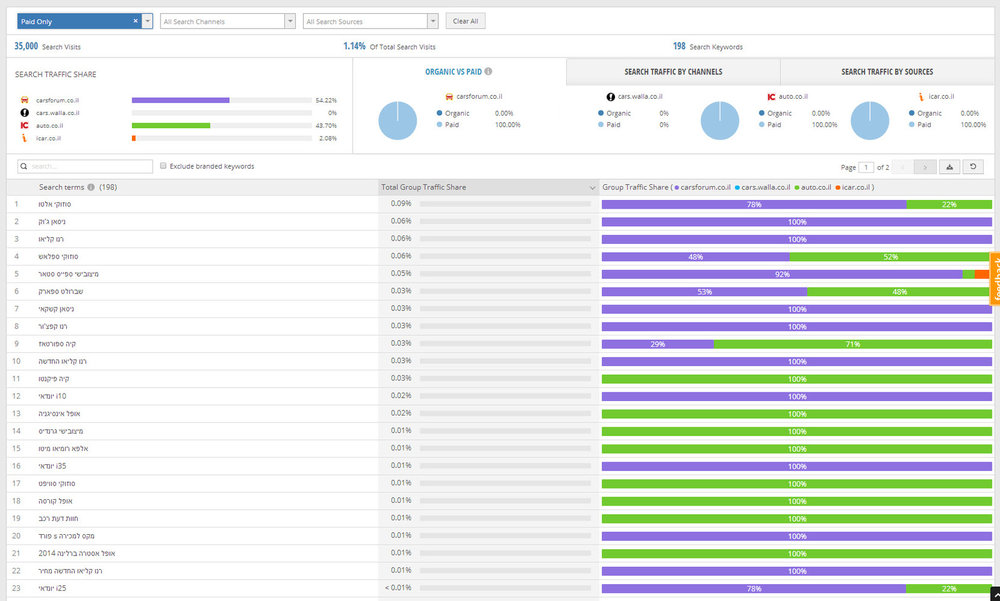Open the orange feedback side button
This screenshot has height=601, width=1000.
coord(995,279)
